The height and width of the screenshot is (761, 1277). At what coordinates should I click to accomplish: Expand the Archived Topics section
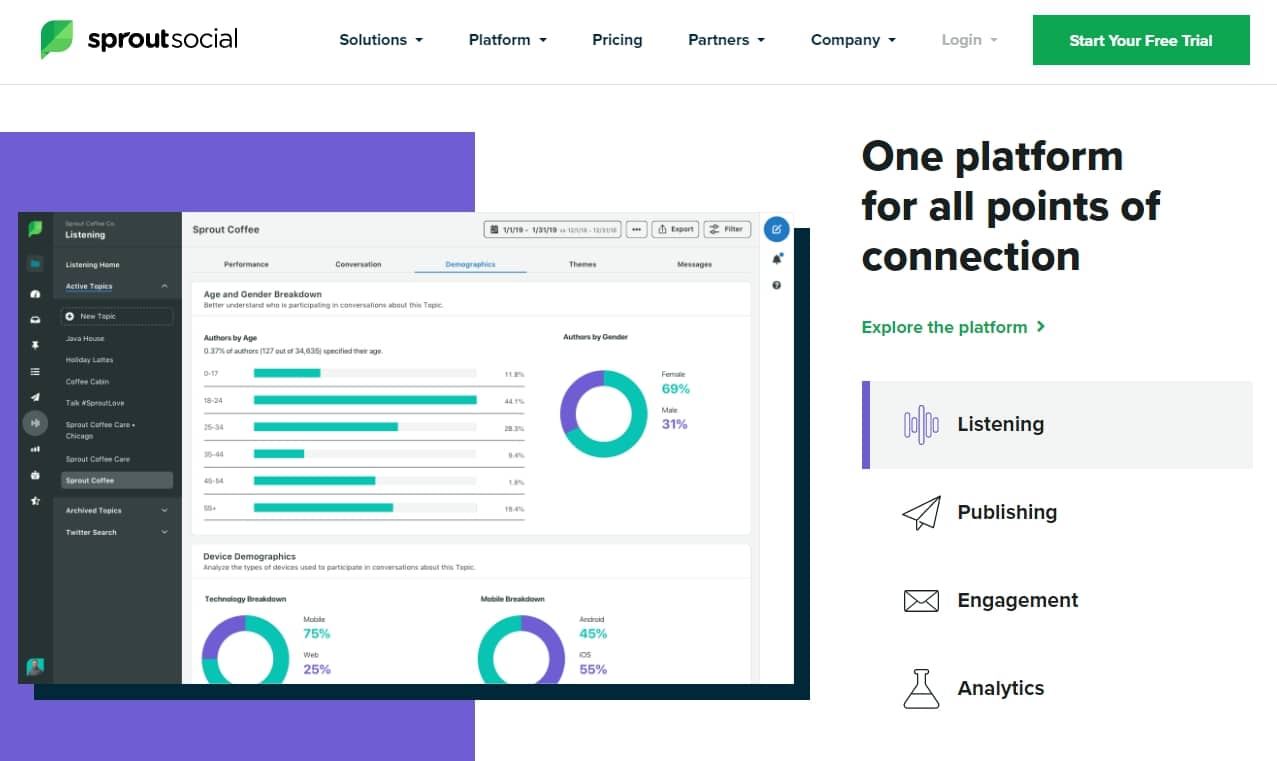coord(117,510)
